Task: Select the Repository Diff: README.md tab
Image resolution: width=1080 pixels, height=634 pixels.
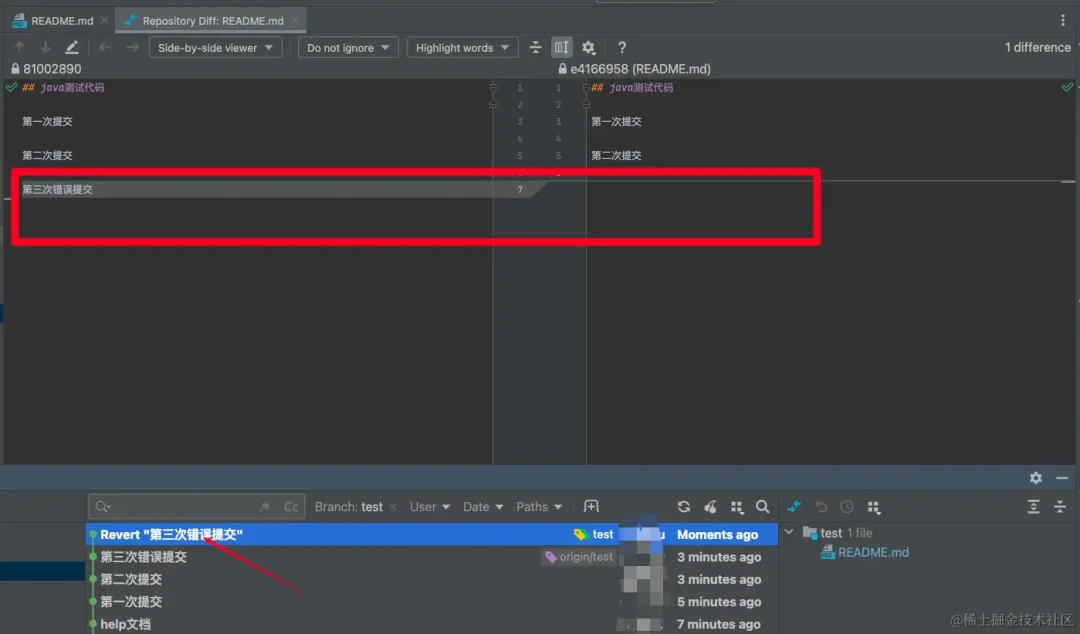Action: [205, 21]
